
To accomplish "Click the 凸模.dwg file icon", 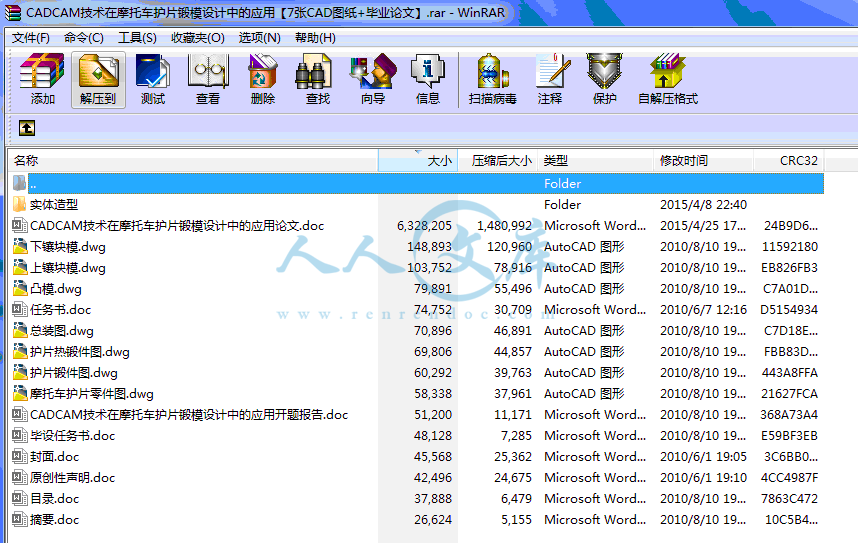I will (x=20, y=288).
